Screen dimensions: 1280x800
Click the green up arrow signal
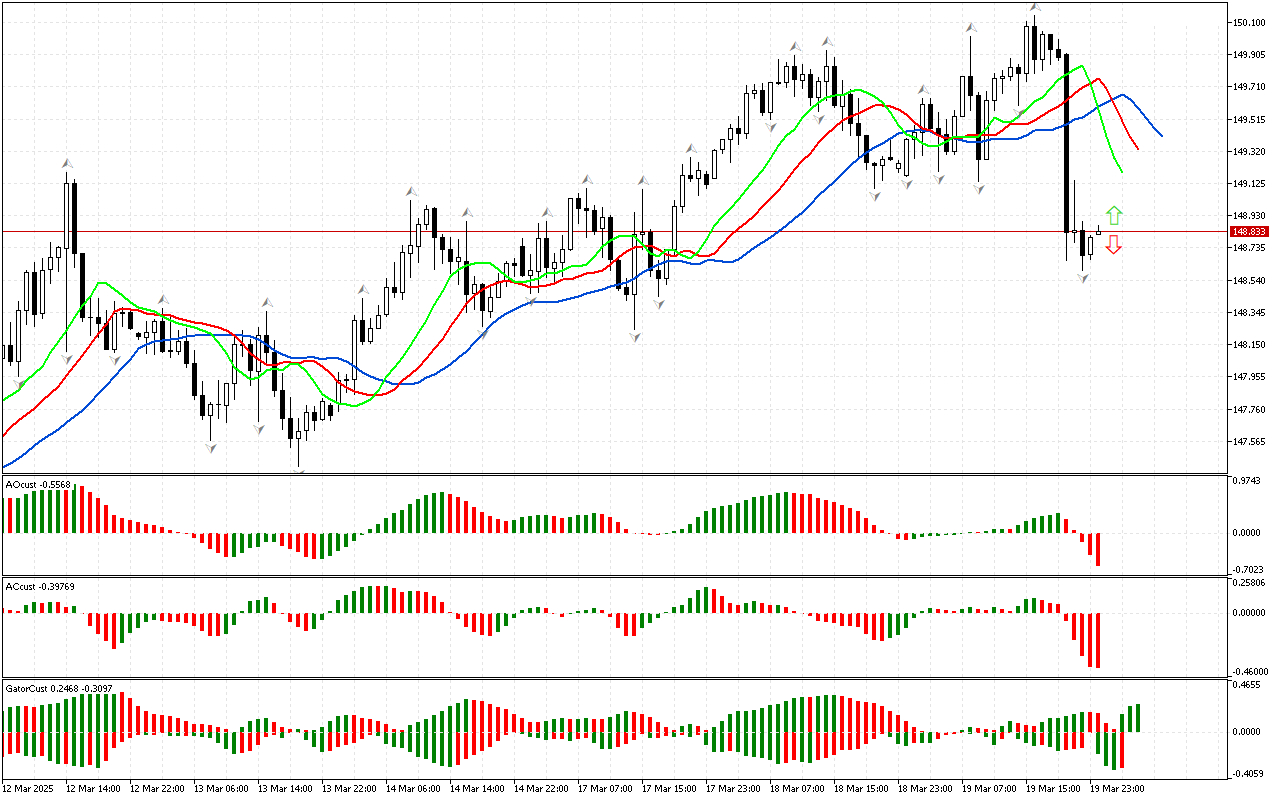pyautogui.click(x=1114, y=215)
